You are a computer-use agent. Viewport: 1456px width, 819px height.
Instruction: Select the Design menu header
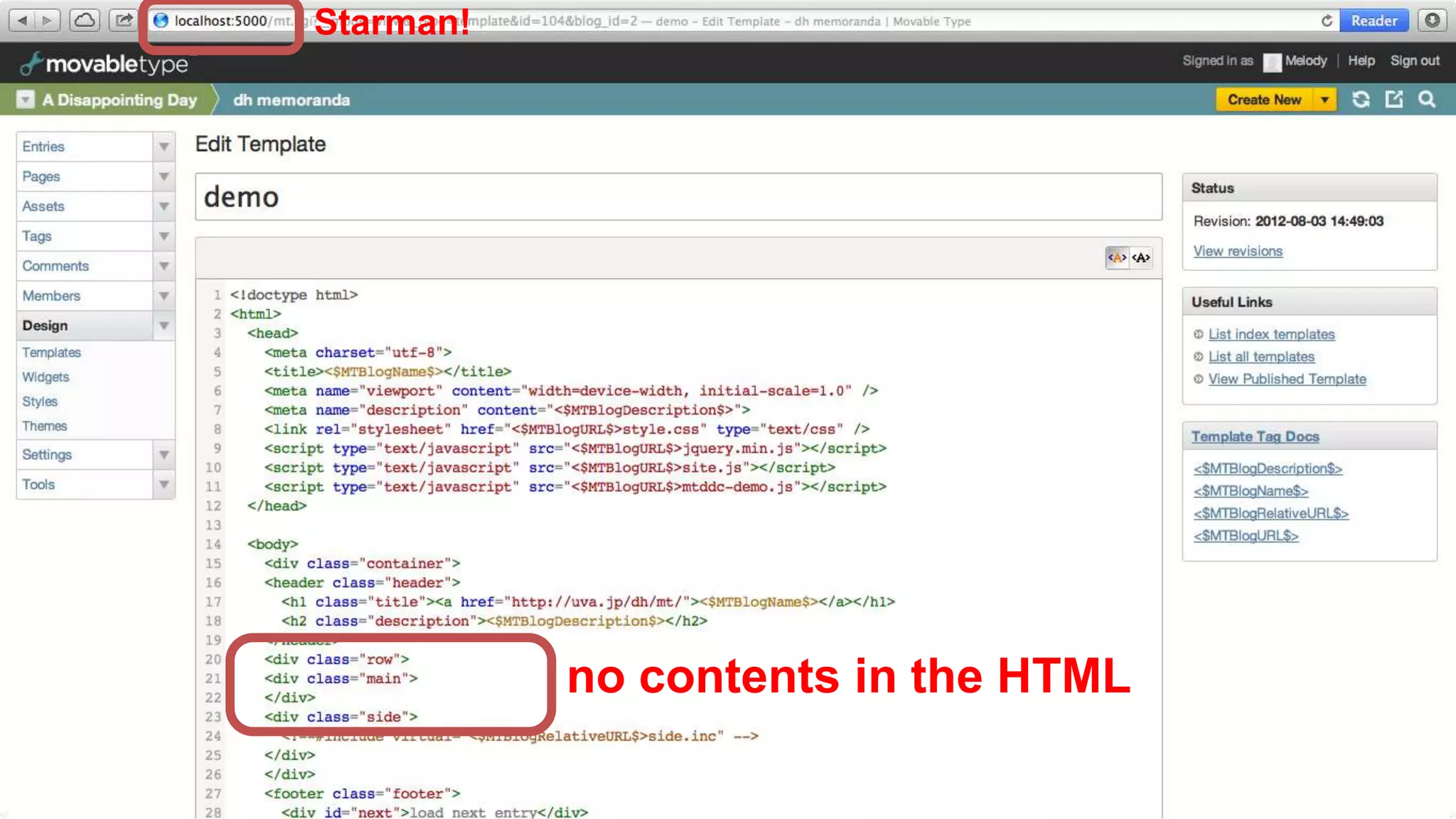point(85,326)
